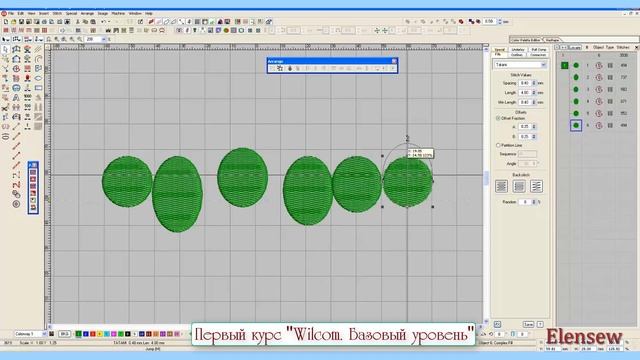Select the arrow Select Object tool
The height and width of the screenshot is (360, 640).
tap(5, 49)
